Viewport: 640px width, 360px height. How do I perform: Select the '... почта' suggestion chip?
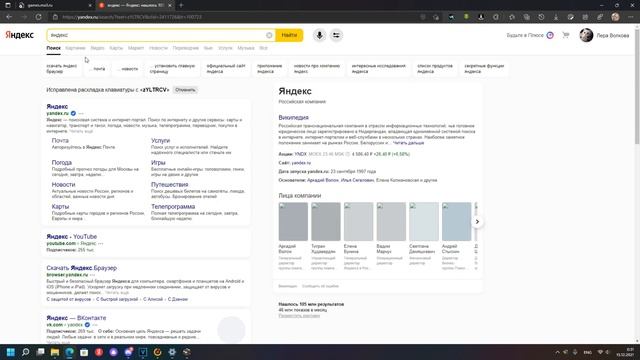click(x=97, y=69)
